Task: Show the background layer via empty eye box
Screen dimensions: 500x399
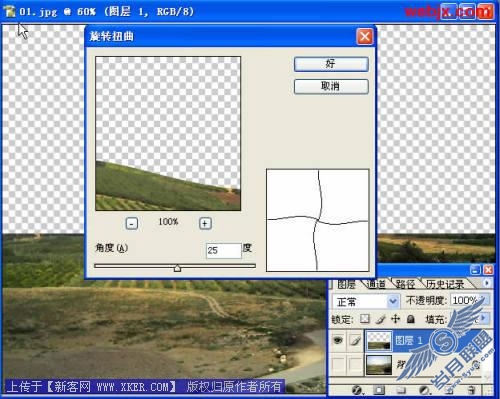Action: pyautogui.click(x=338, y=365)
